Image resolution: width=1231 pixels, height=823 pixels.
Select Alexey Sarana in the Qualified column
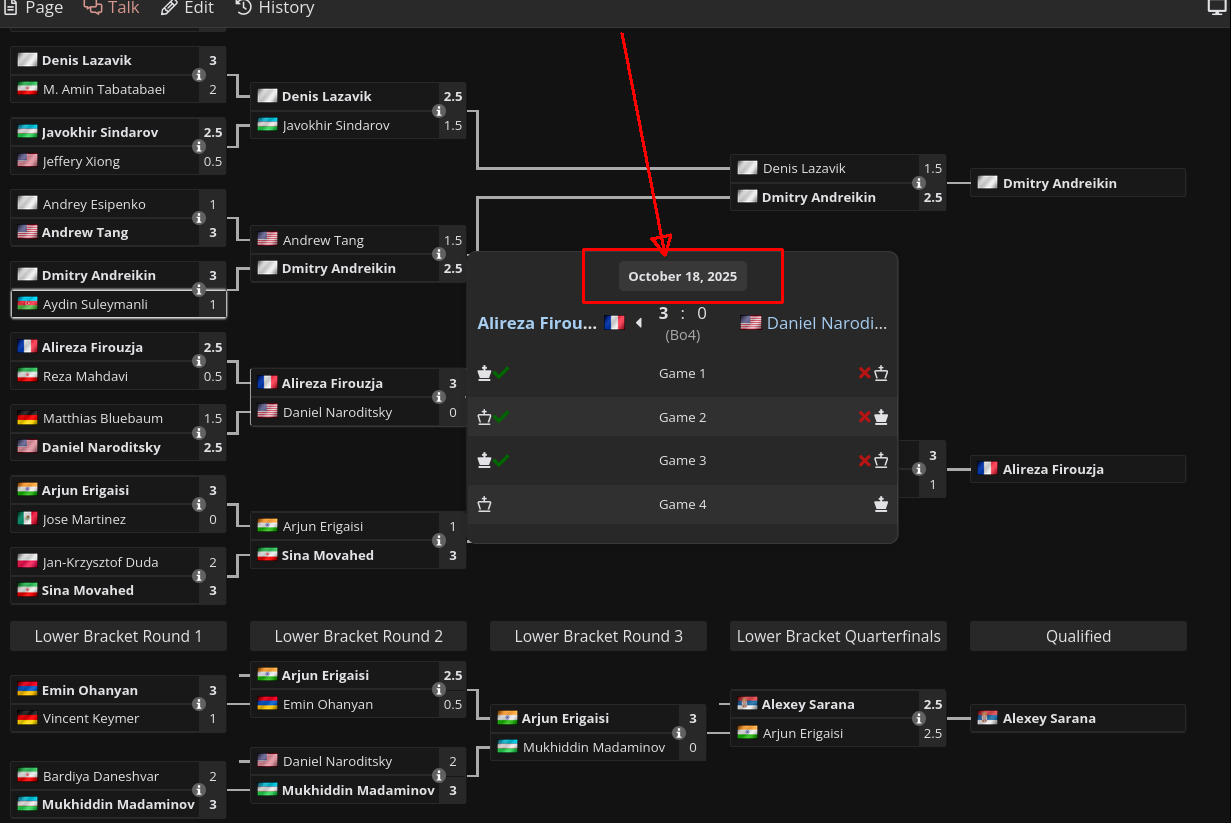pyautogui.click(x=1077, y=718)
